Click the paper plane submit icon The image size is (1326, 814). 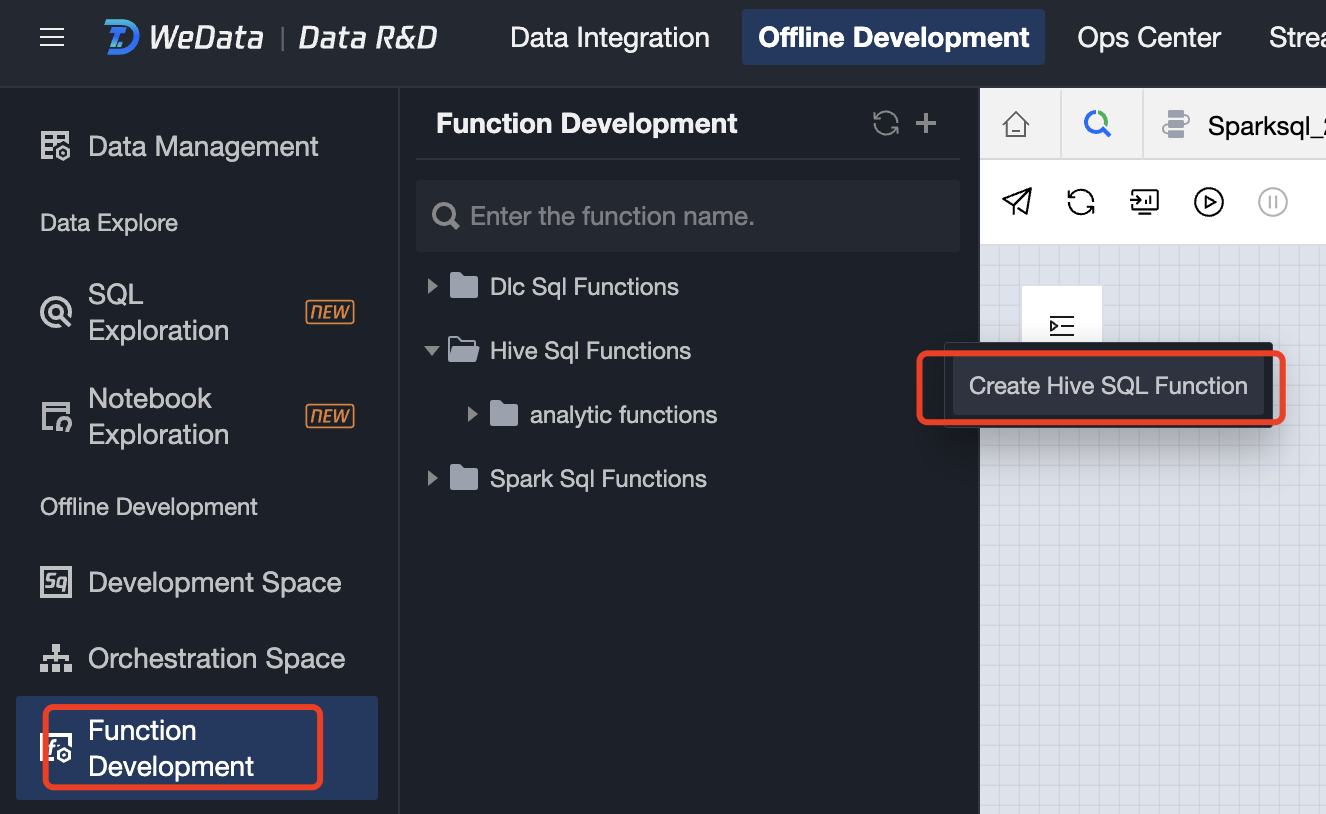(1016, 202)
